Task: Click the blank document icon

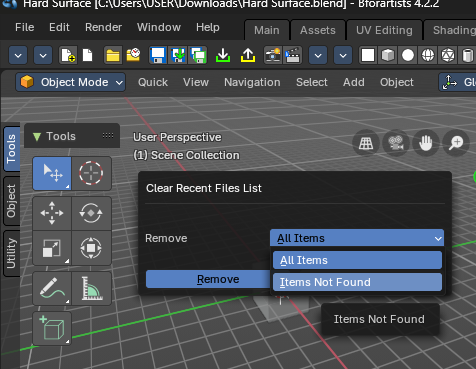Action: pyautogui.click(x=87, y=55)
